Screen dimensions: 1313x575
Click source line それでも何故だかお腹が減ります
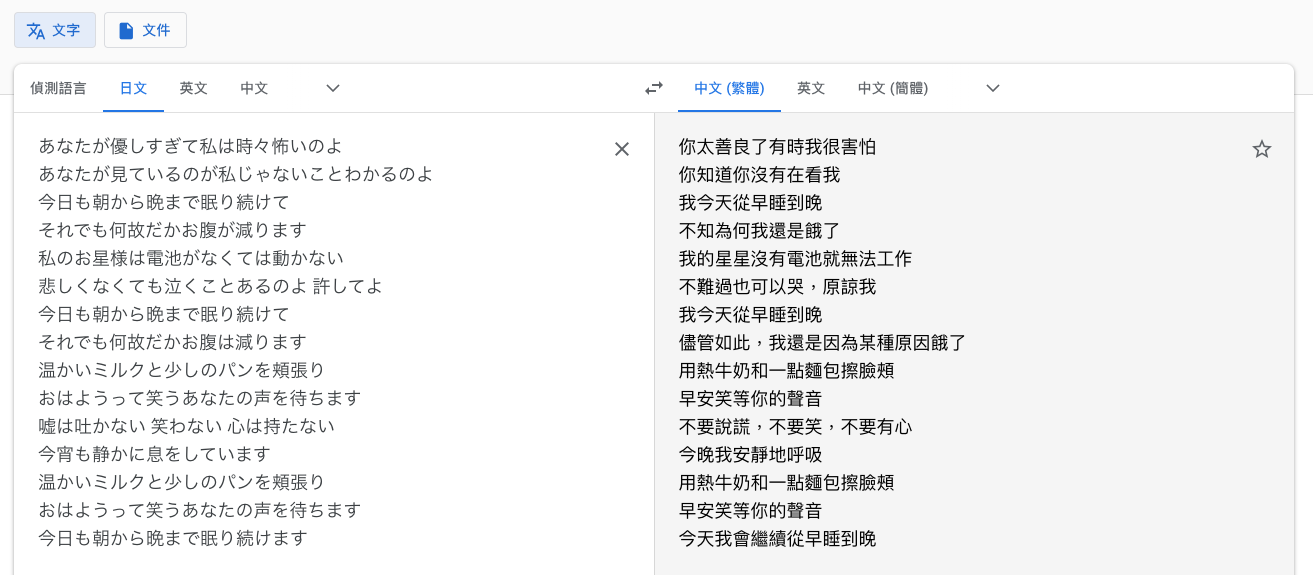coord(173,230)
